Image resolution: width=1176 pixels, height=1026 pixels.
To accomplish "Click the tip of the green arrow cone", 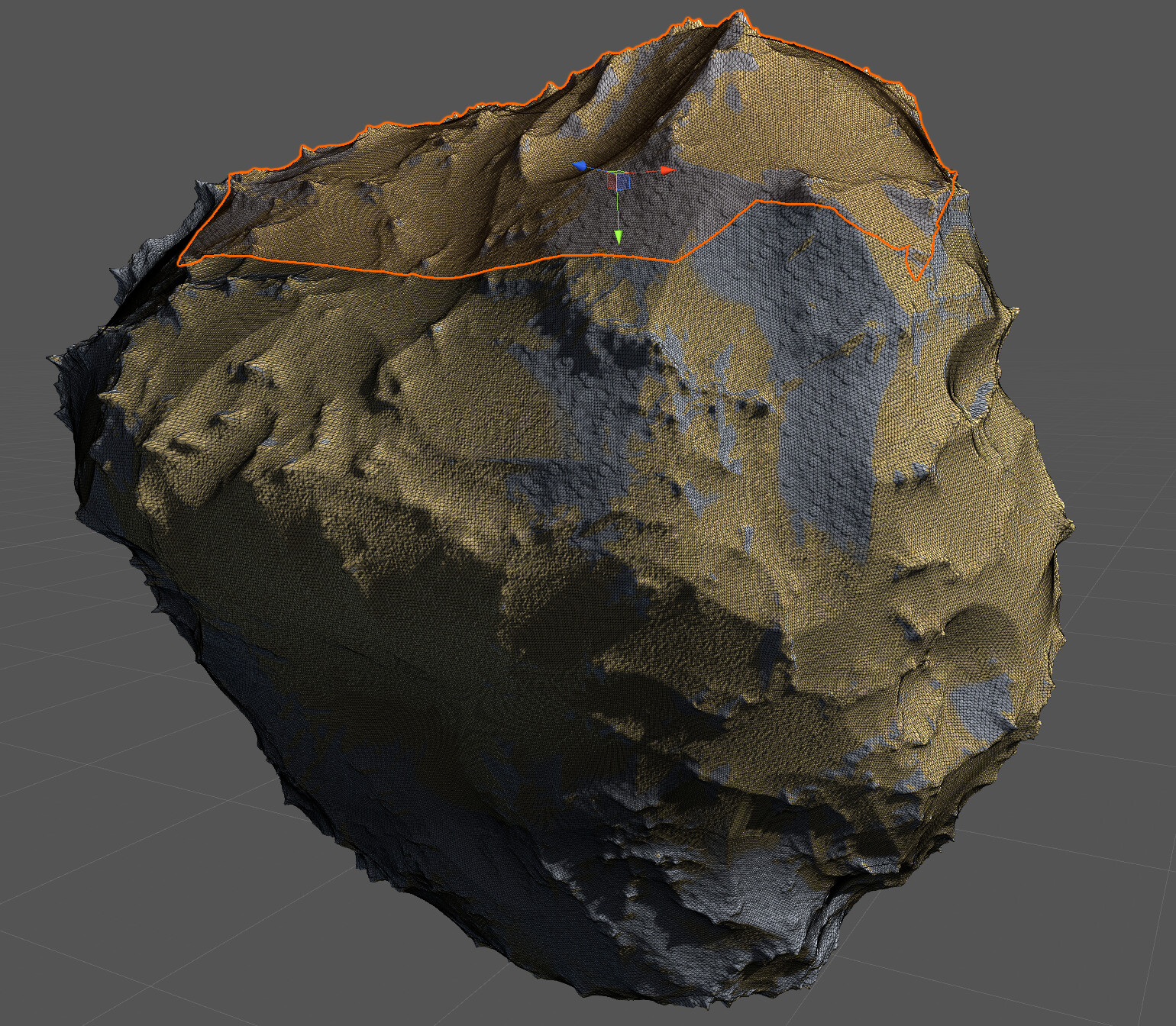I will tap(619, 244).
